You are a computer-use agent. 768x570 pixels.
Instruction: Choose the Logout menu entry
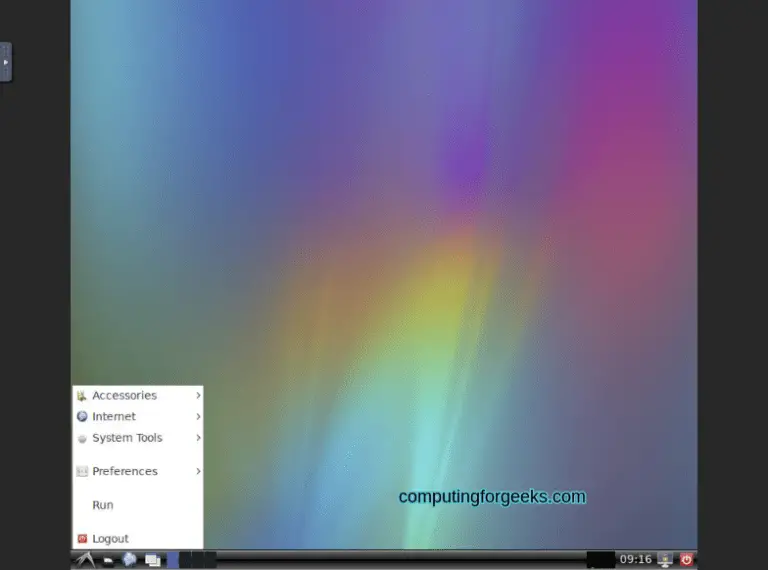pos(110,539)
